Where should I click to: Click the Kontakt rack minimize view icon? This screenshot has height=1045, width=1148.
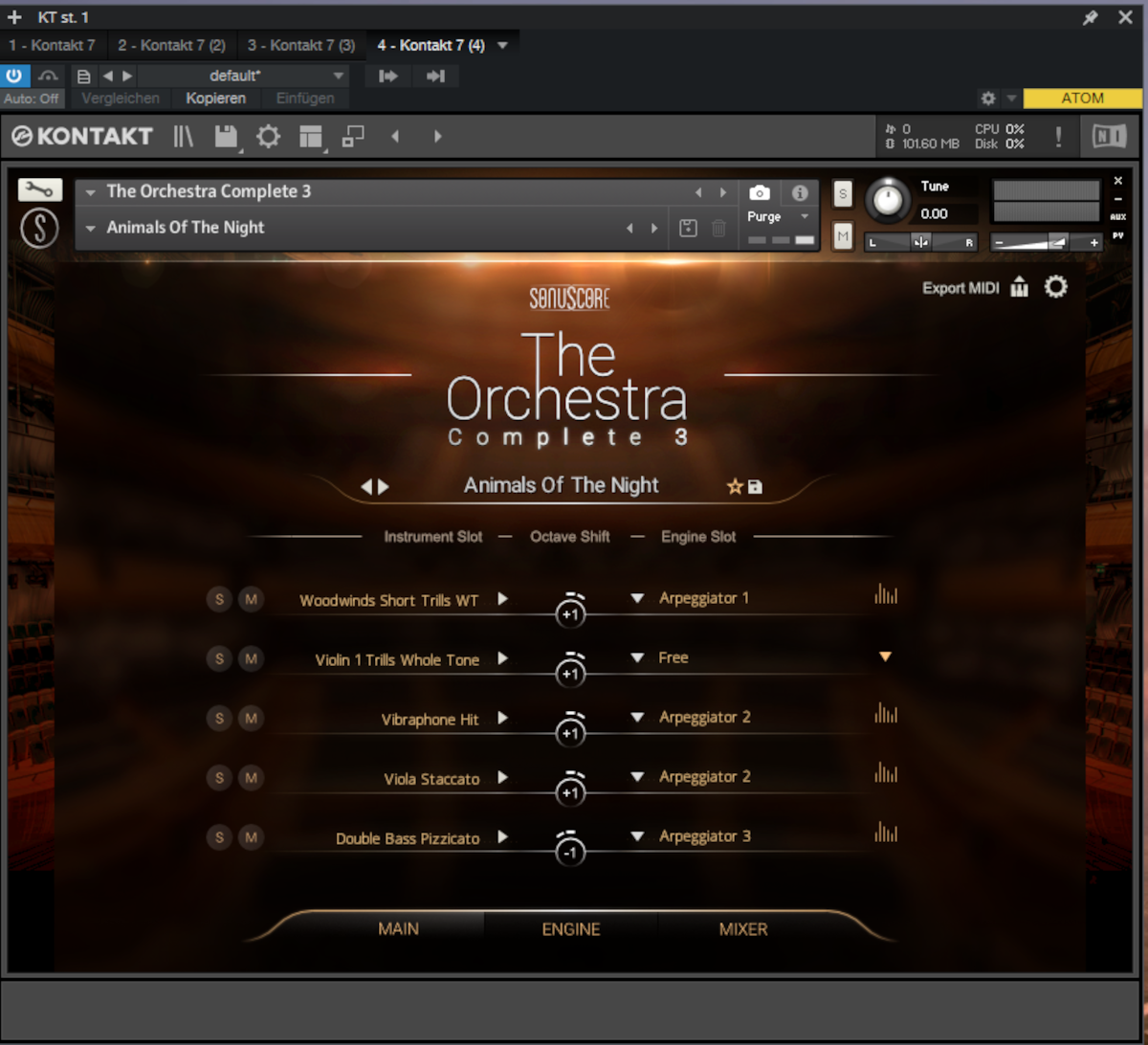click(354, 137)
